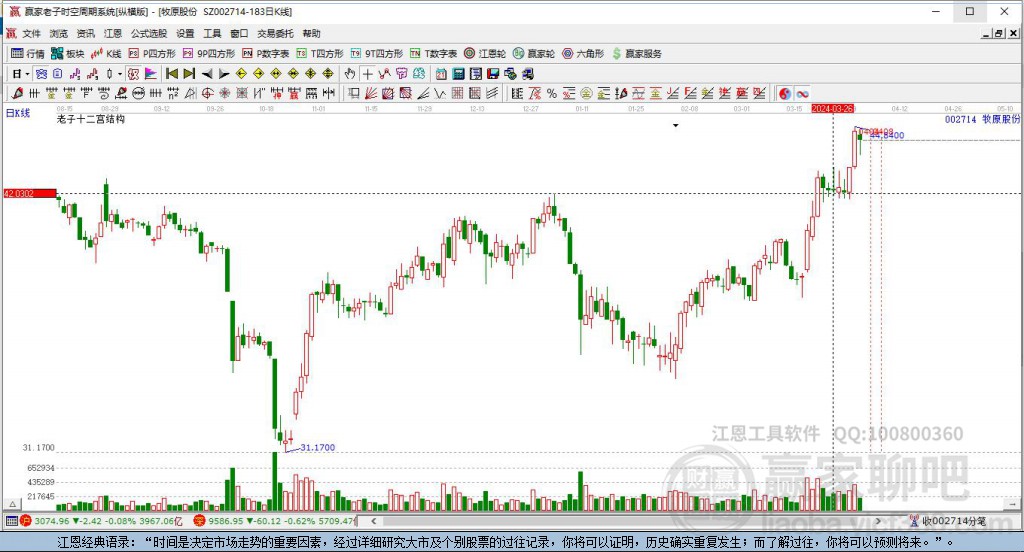Image resolution: width=1024 pixels, height=552 pixels.
Task: Open the 资讯 menu
Action: (86, 33)
